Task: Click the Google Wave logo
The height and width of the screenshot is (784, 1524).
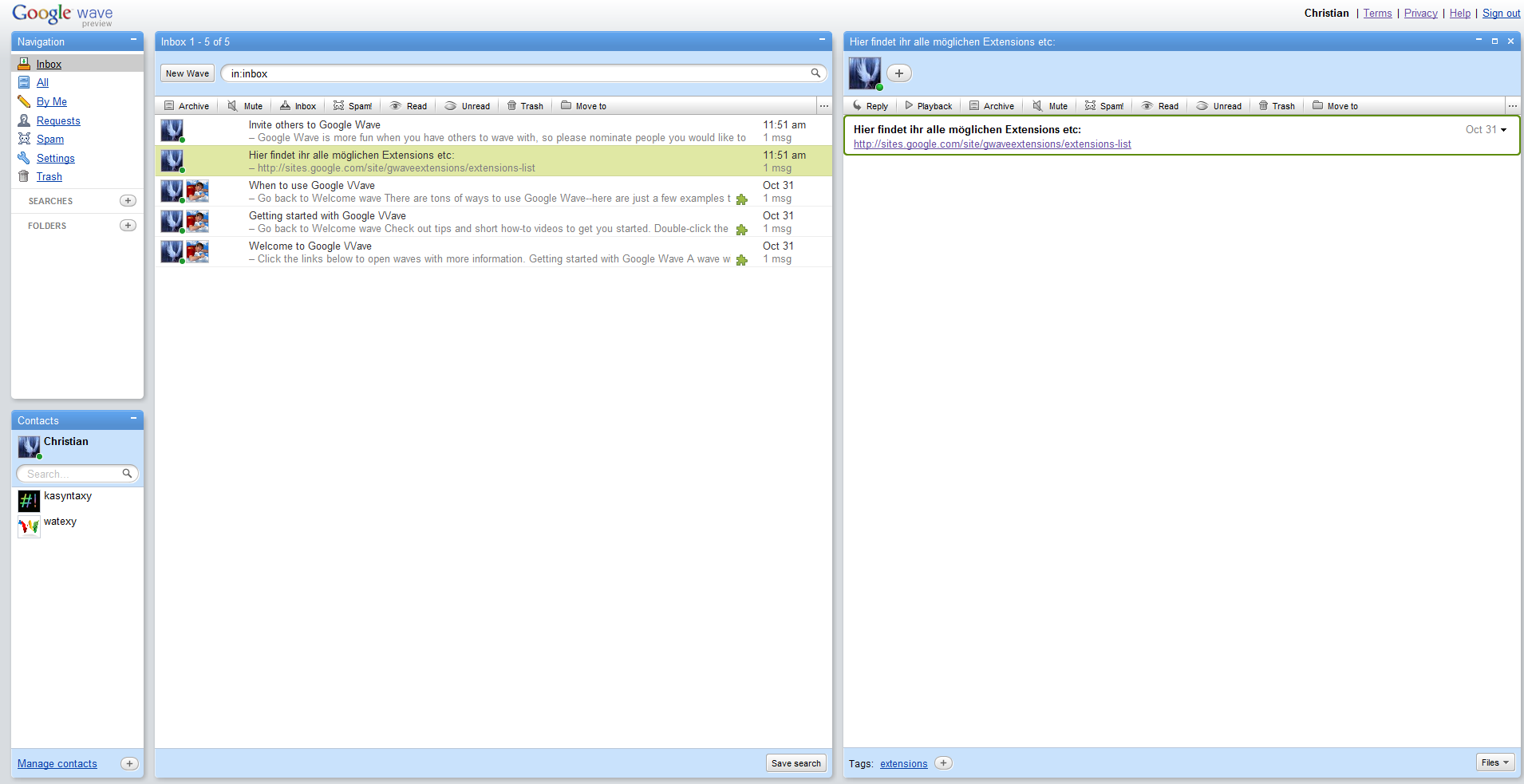Action: point(62,14)
